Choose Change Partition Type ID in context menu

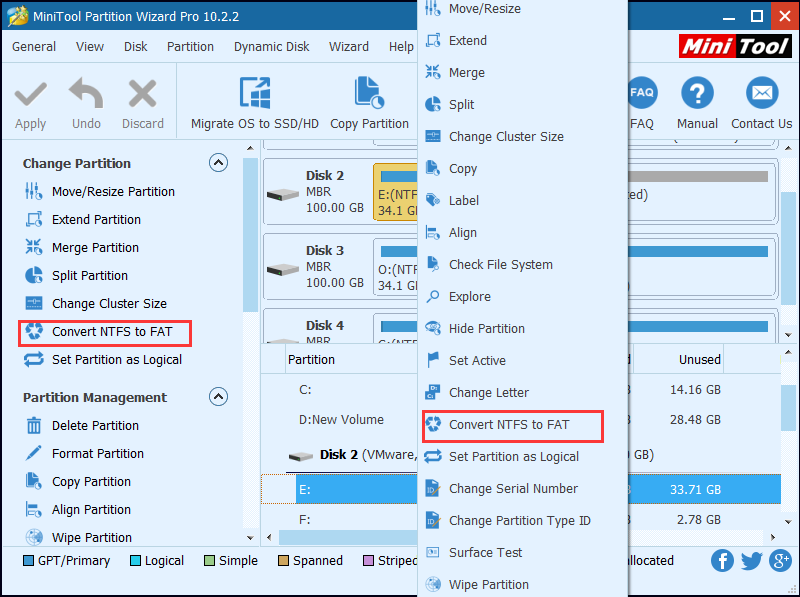(x=523, y=520)
